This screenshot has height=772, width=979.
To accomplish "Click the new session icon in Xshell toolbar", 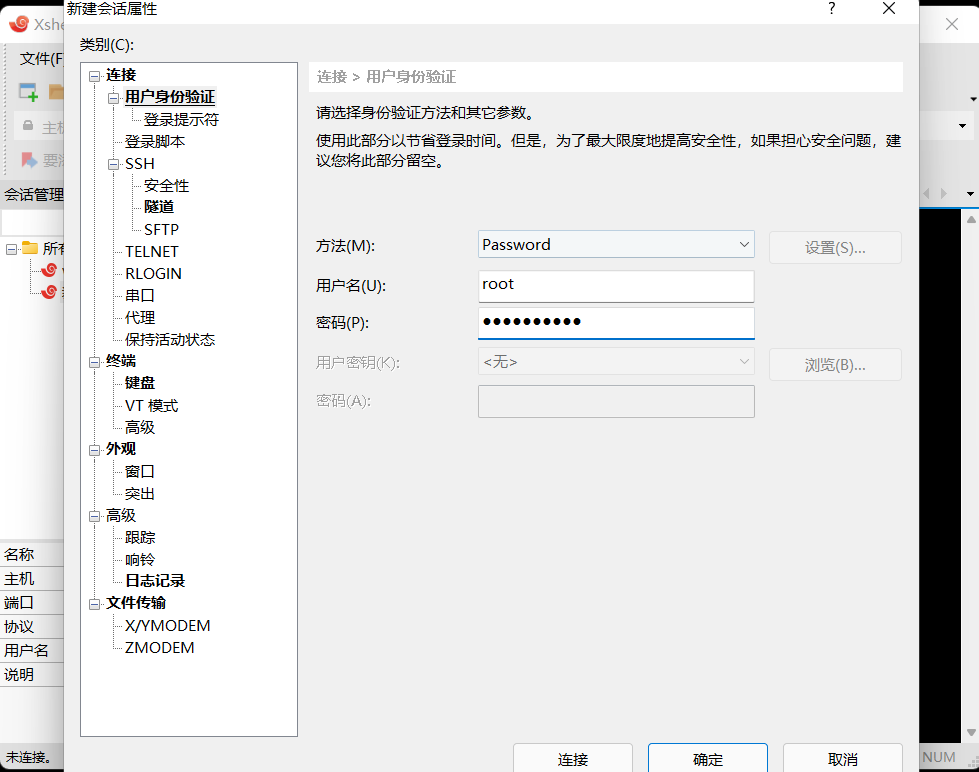I will click(28, 92).
